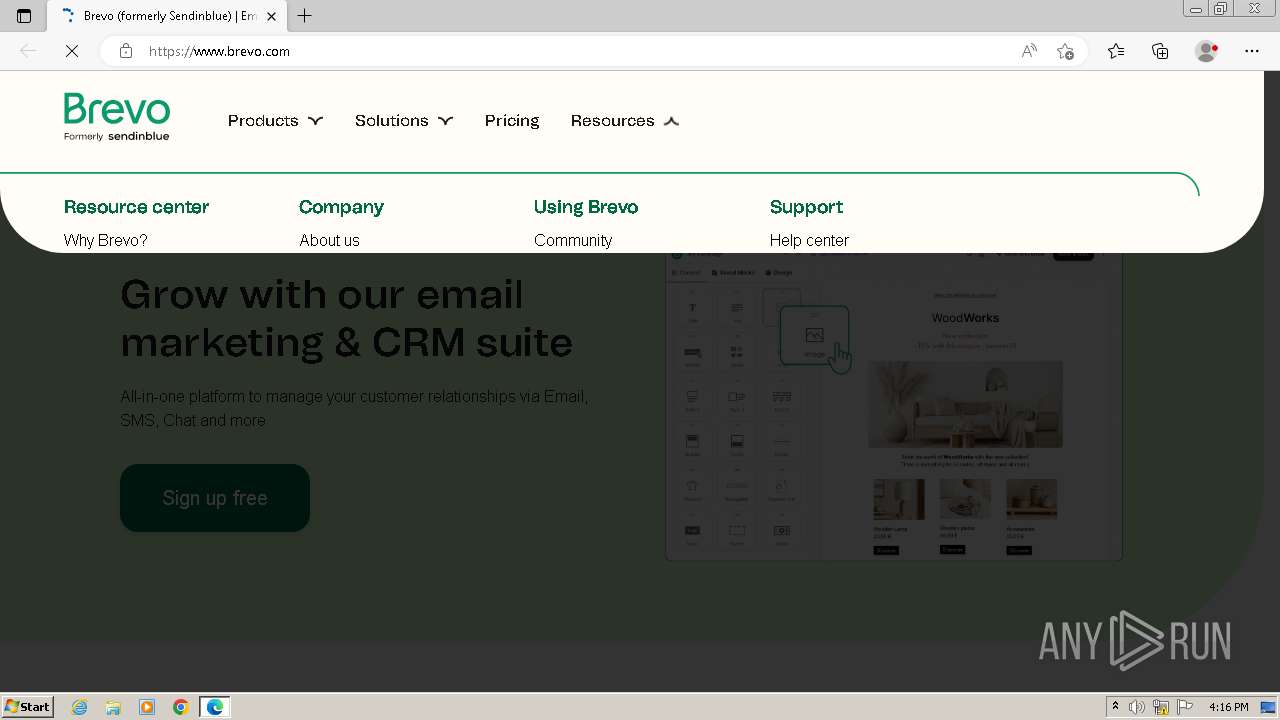This screenshot has width=1280, height=720.
Task: Open the tab actions menu
Action: (x=24, y=16)
